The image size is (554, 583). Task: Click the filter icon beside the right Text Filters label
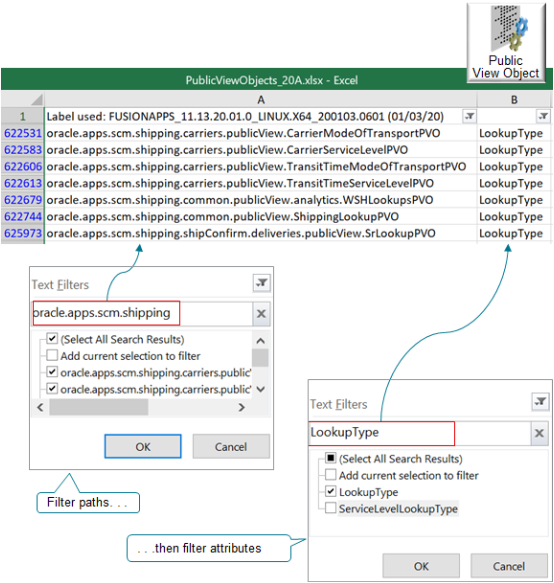540,402
